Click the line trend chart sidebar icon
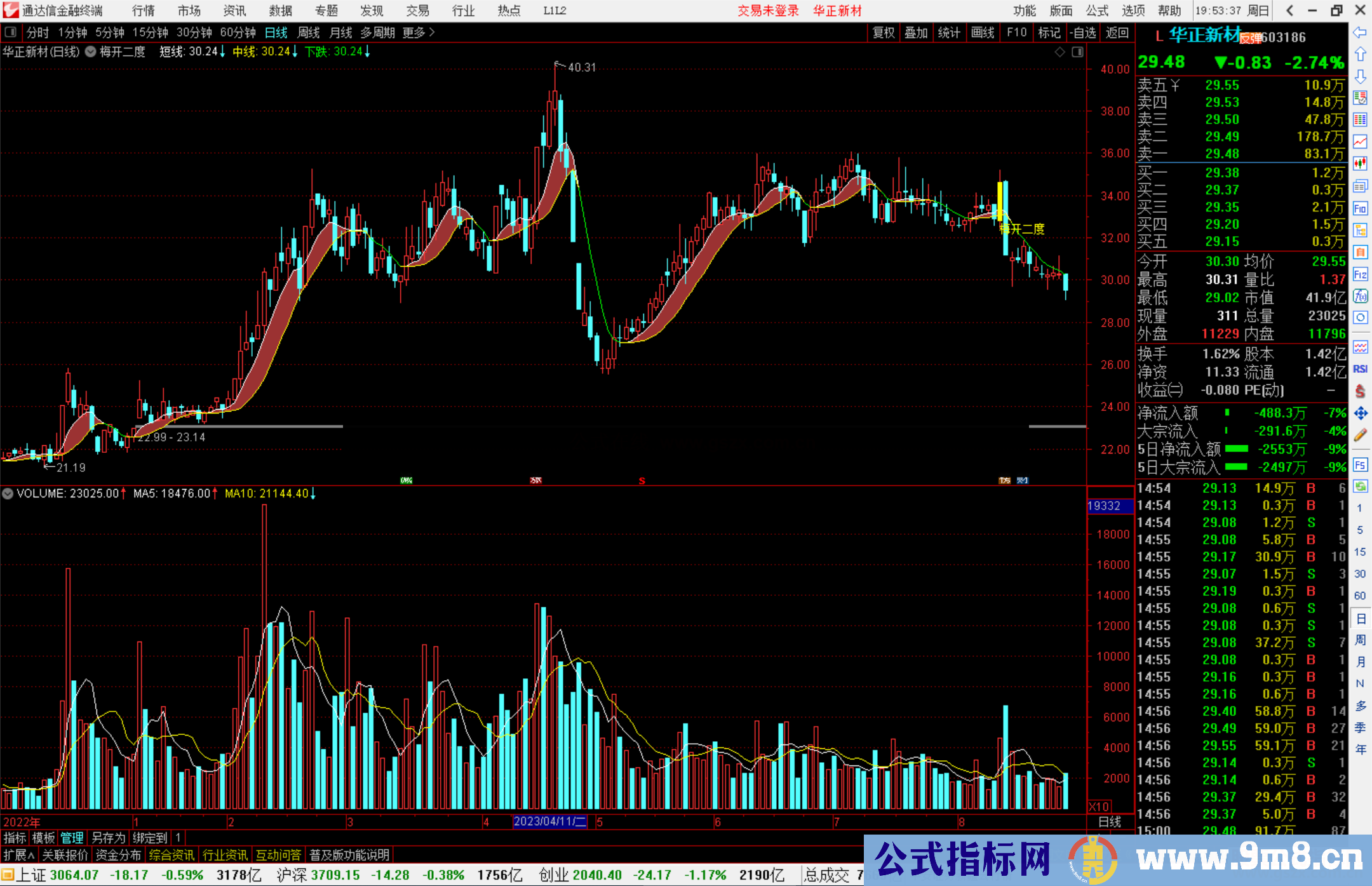The height and width of the screenshot is (886, 1372). [1360, 142]
